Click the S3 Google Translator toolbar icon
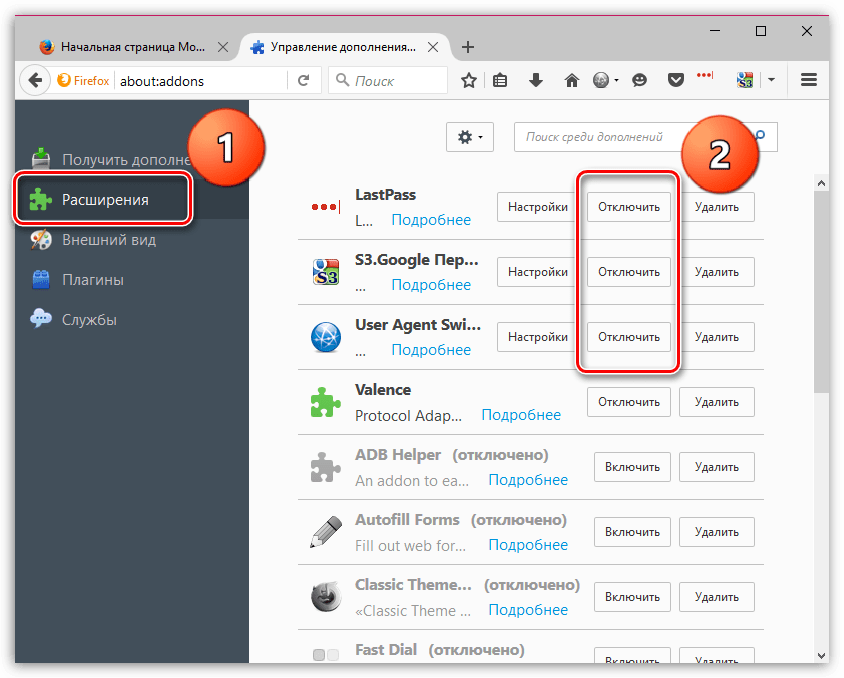844x678 pixels. 745,80
